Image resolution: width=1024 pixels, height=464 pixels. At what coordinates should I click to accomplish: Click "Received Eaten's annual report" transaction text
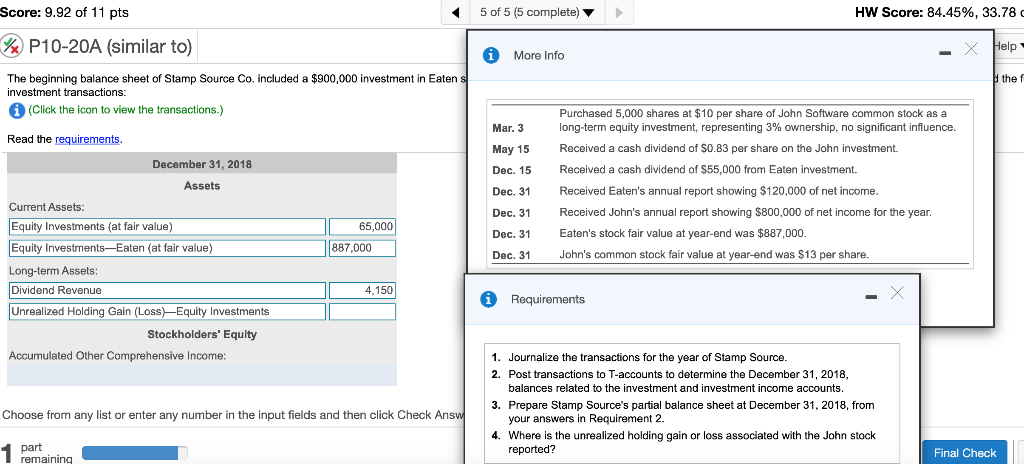719,191
